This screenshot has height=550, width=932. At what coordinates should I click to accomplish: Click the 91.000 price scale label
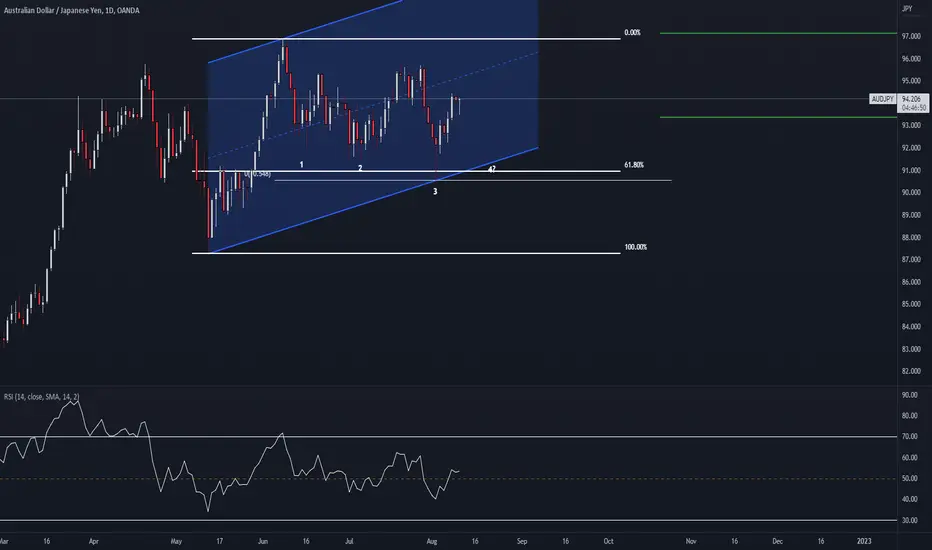click(x=911, y=171)
